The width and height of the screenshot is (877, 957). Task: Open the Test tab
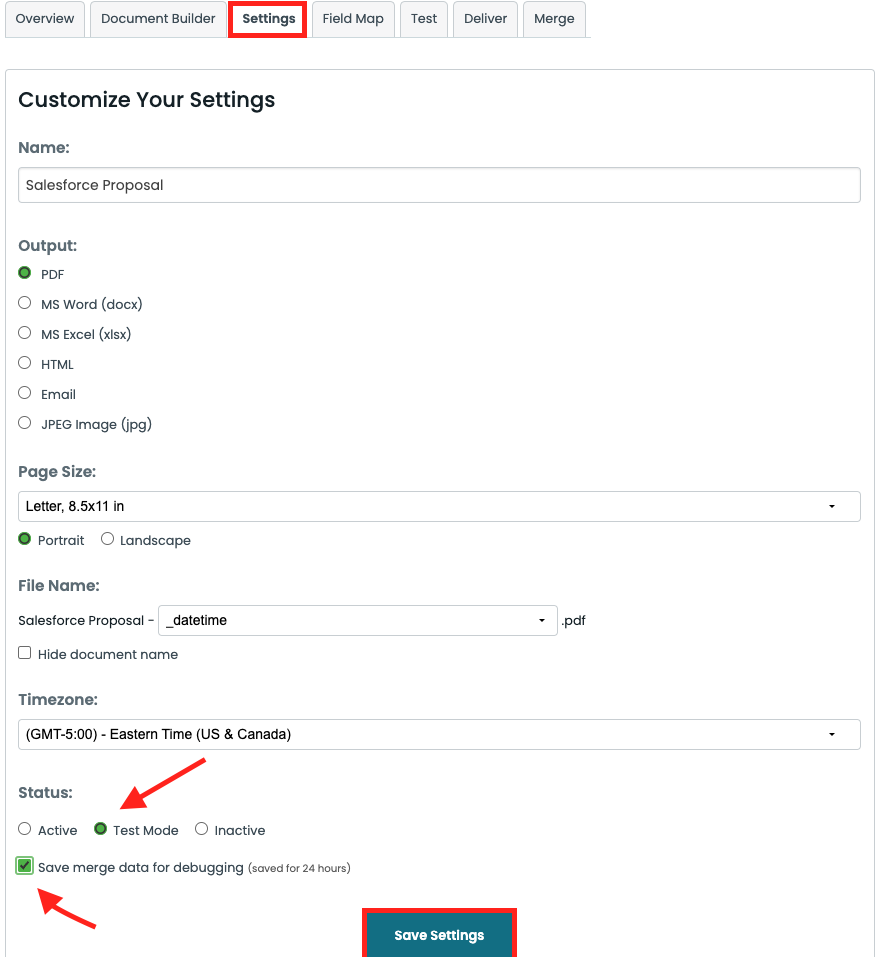pyautogui.click(x=423, y=19)
